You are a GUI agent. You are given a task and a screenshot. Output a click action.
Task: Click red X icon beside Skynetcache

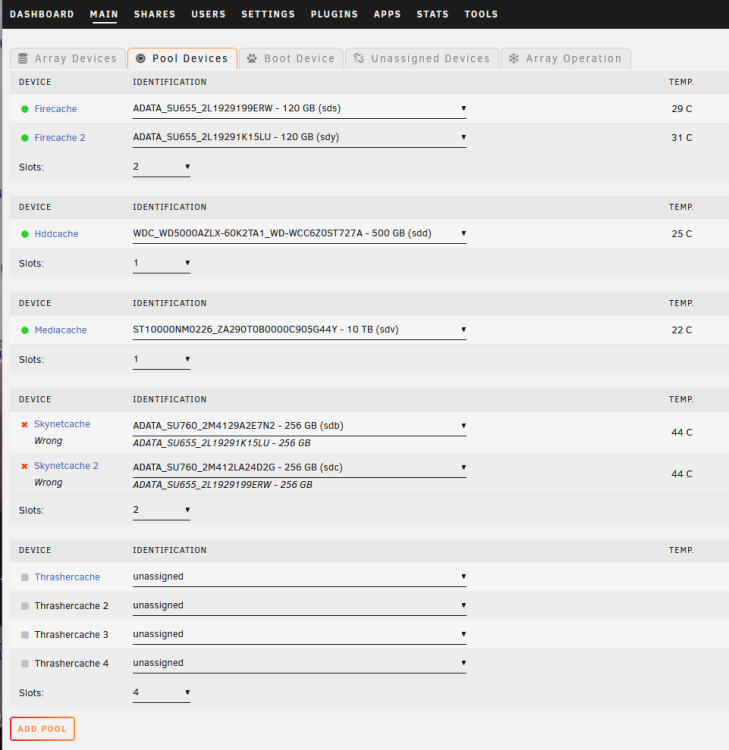[24, 424]
